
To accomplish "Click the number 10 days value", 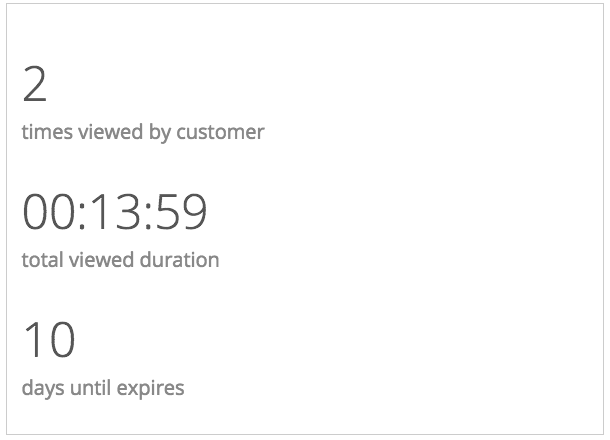I will [x=49, y=340].
